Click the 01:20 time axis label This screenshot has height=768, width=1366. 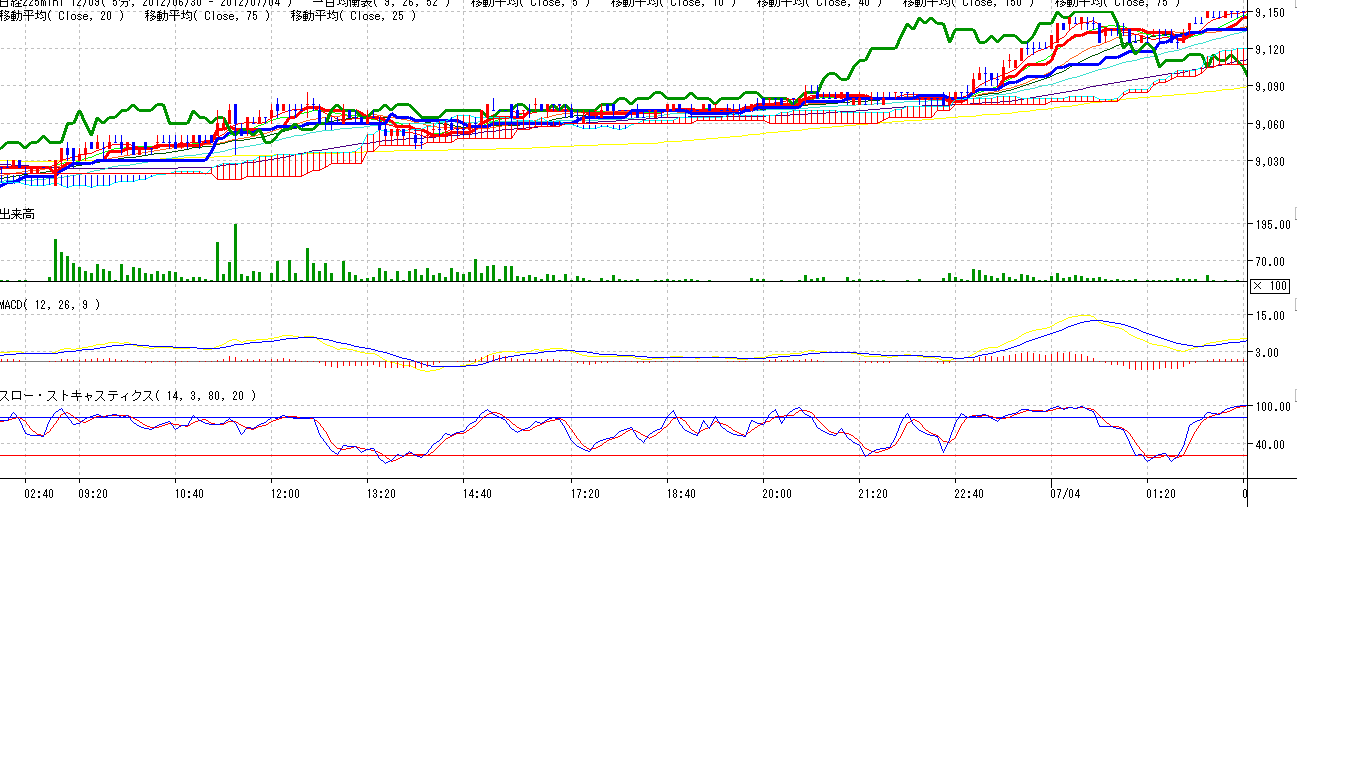click(1160, 493)
